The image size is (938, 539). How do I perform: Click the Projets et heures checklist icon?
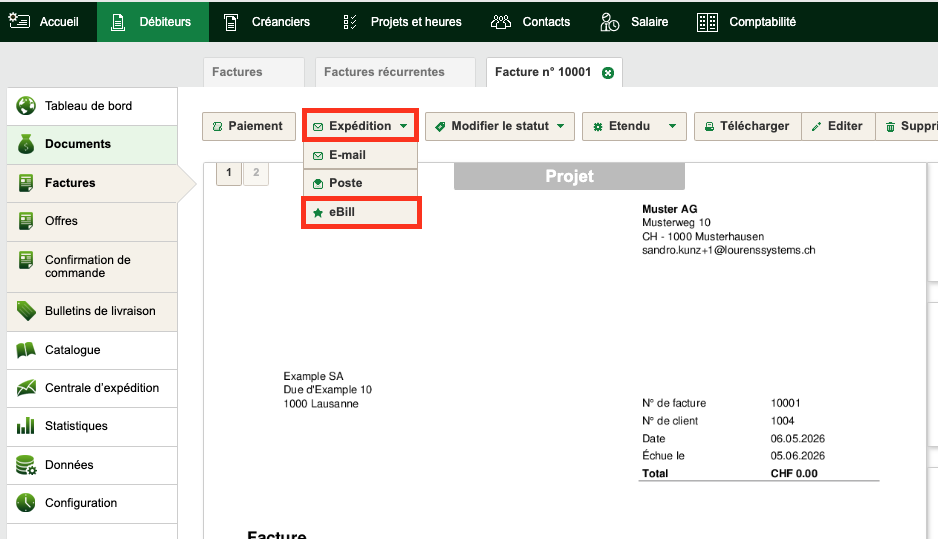click(350, 22)
